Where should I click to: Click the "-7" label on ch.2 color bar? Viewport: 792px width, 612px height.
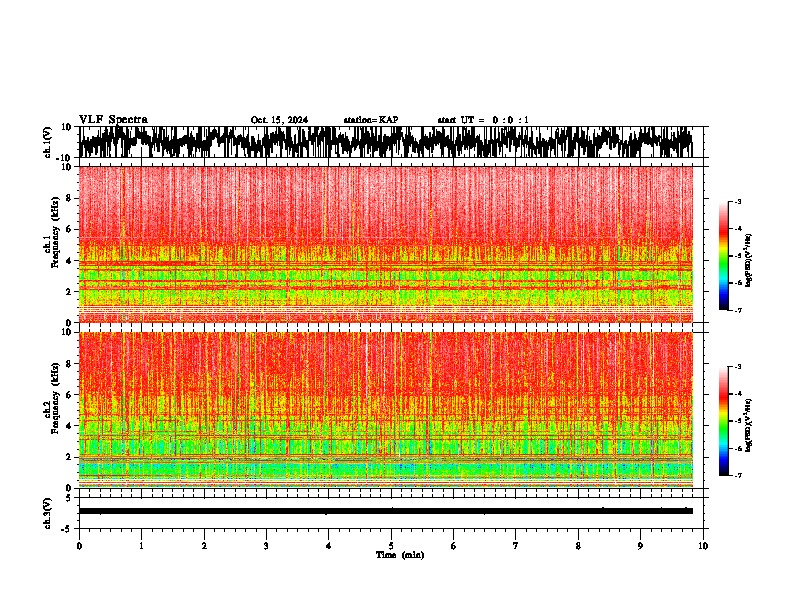[x=738, y=475]
